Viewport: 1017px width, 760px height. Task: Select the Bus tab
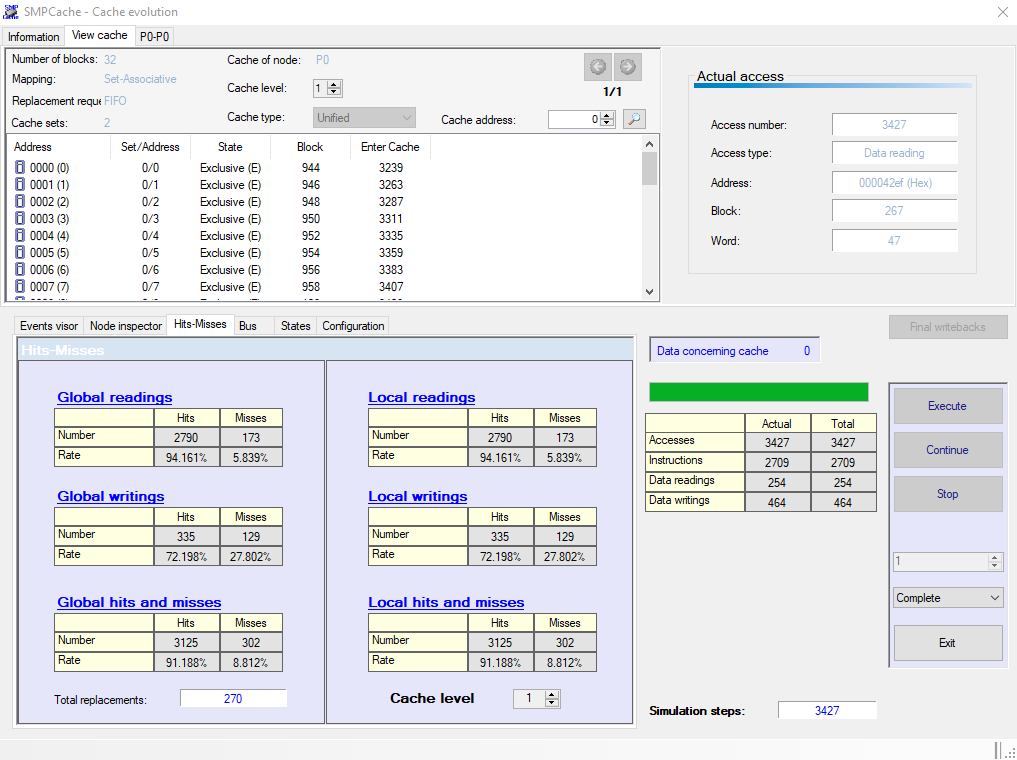[x=248, y=326]
